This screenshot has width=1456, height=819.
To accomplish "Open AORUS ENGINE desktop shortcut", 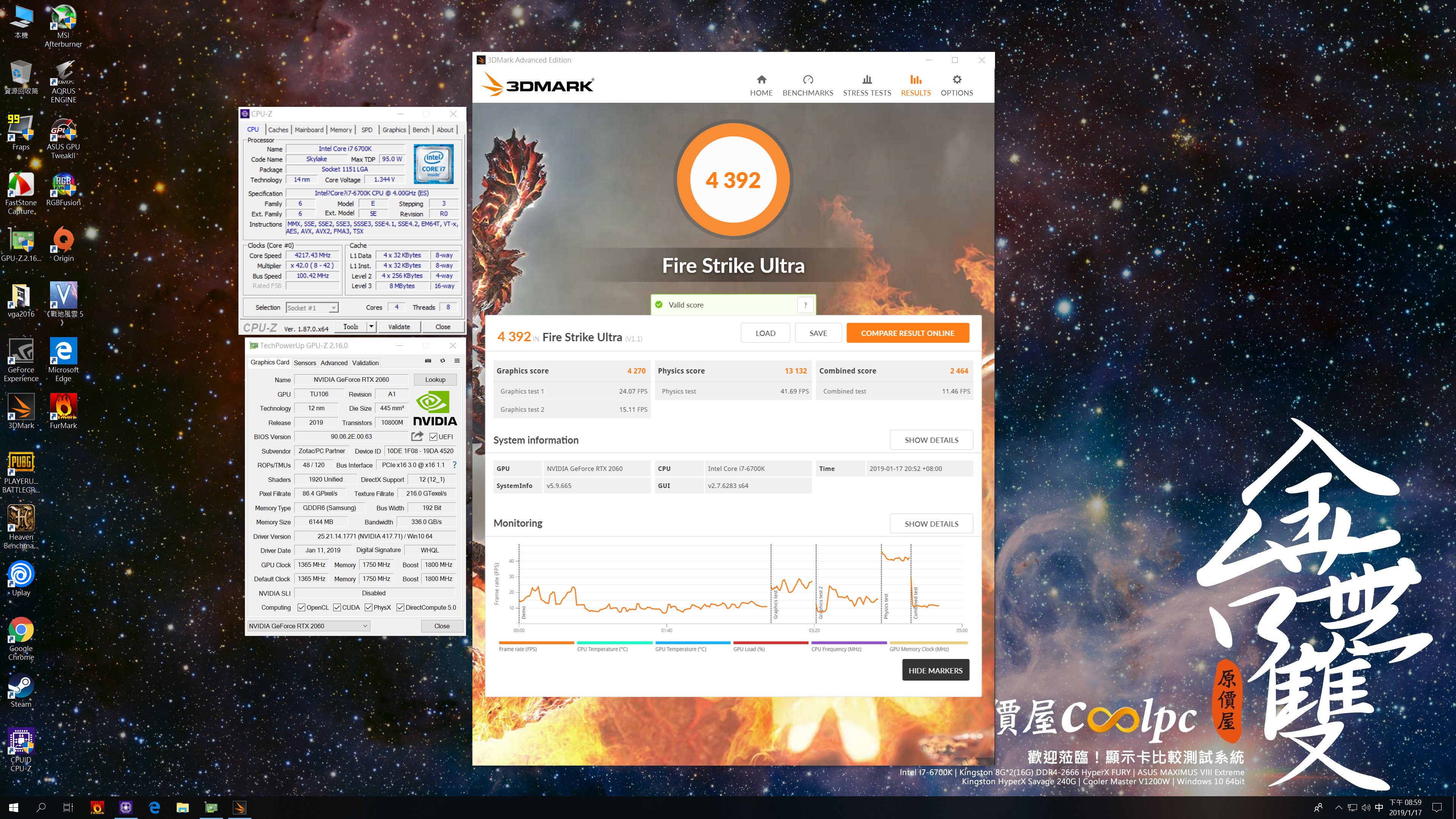I will tap(63, 82).
